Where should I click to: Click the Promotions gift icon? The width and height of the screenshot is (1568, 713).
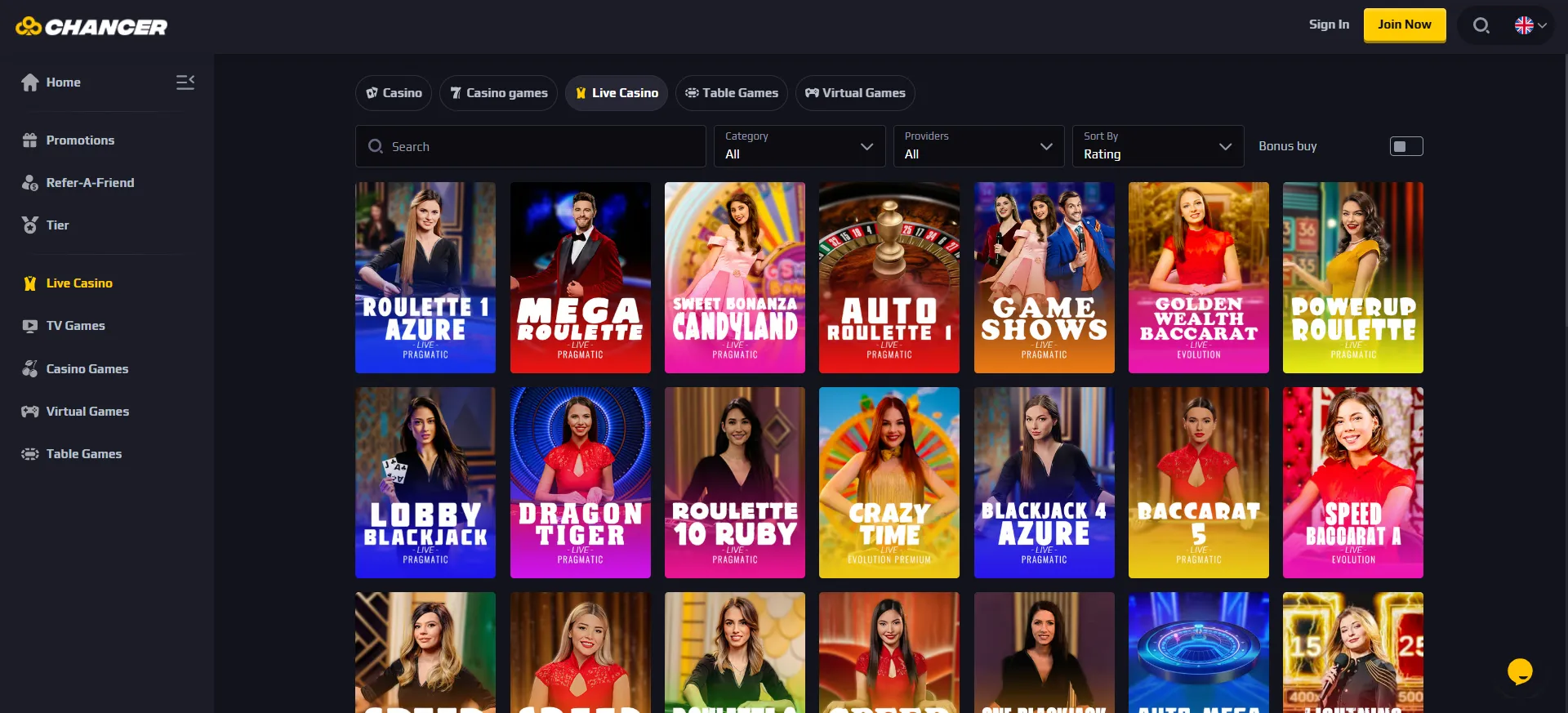click(30, 140)
